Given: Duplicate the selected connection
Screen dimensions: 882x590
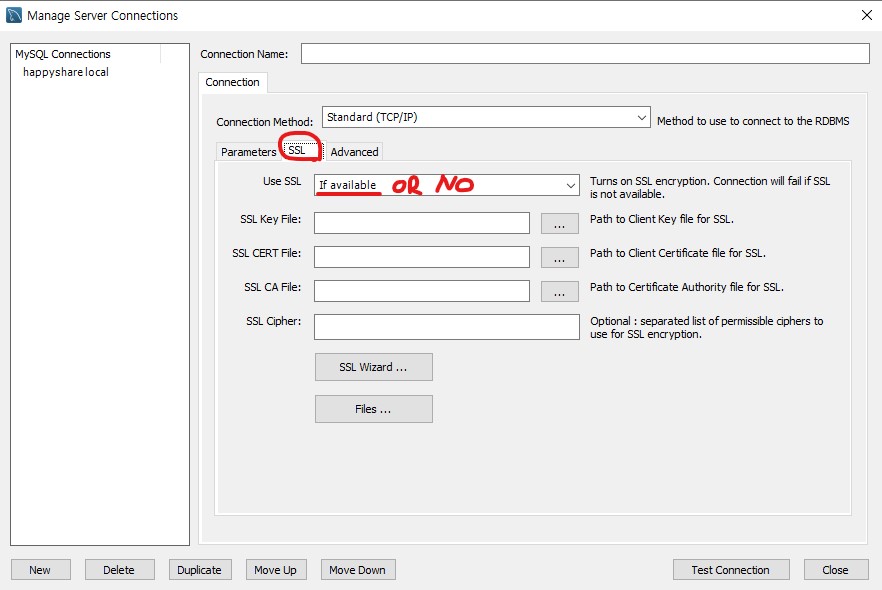Looking at the screenshot, I should pos(200,570).
